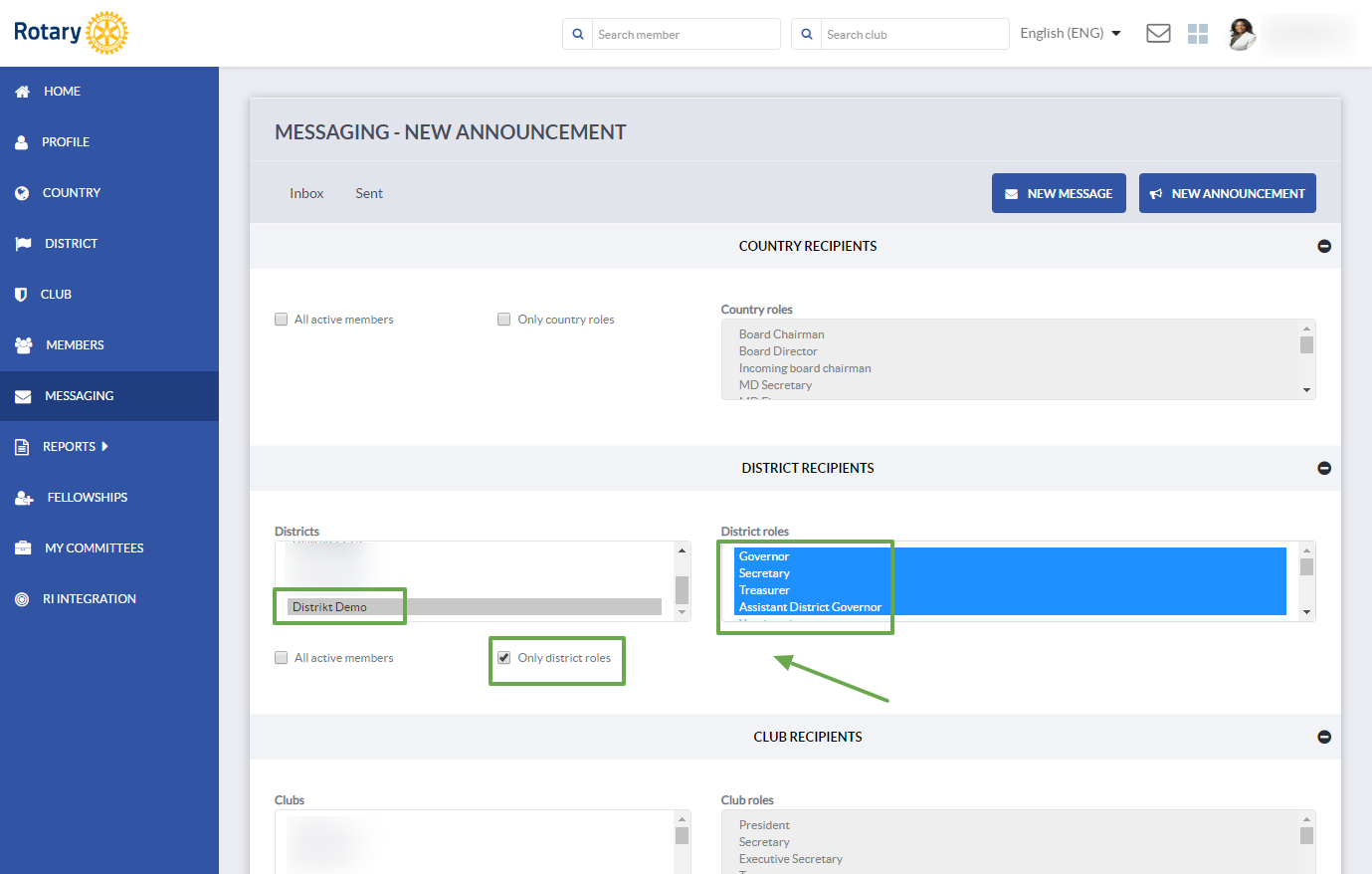Image resolution: width=1372 pixels, height=874 pixels.
Task: Expand the Reports submenu arrow
Action: click(x=104, y=447)
